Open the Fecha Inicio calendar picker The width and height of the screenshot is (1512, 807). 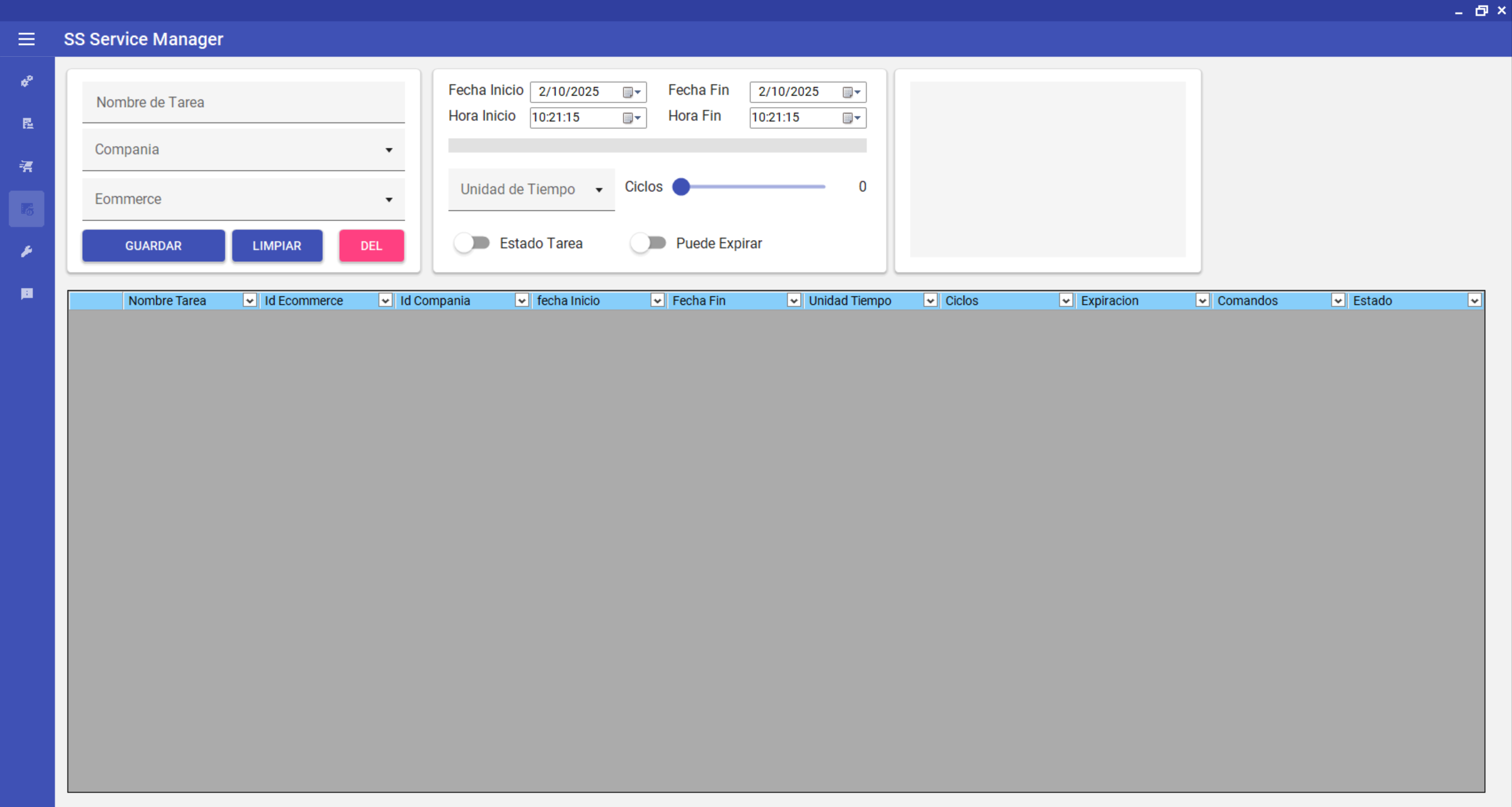[632, 92]
